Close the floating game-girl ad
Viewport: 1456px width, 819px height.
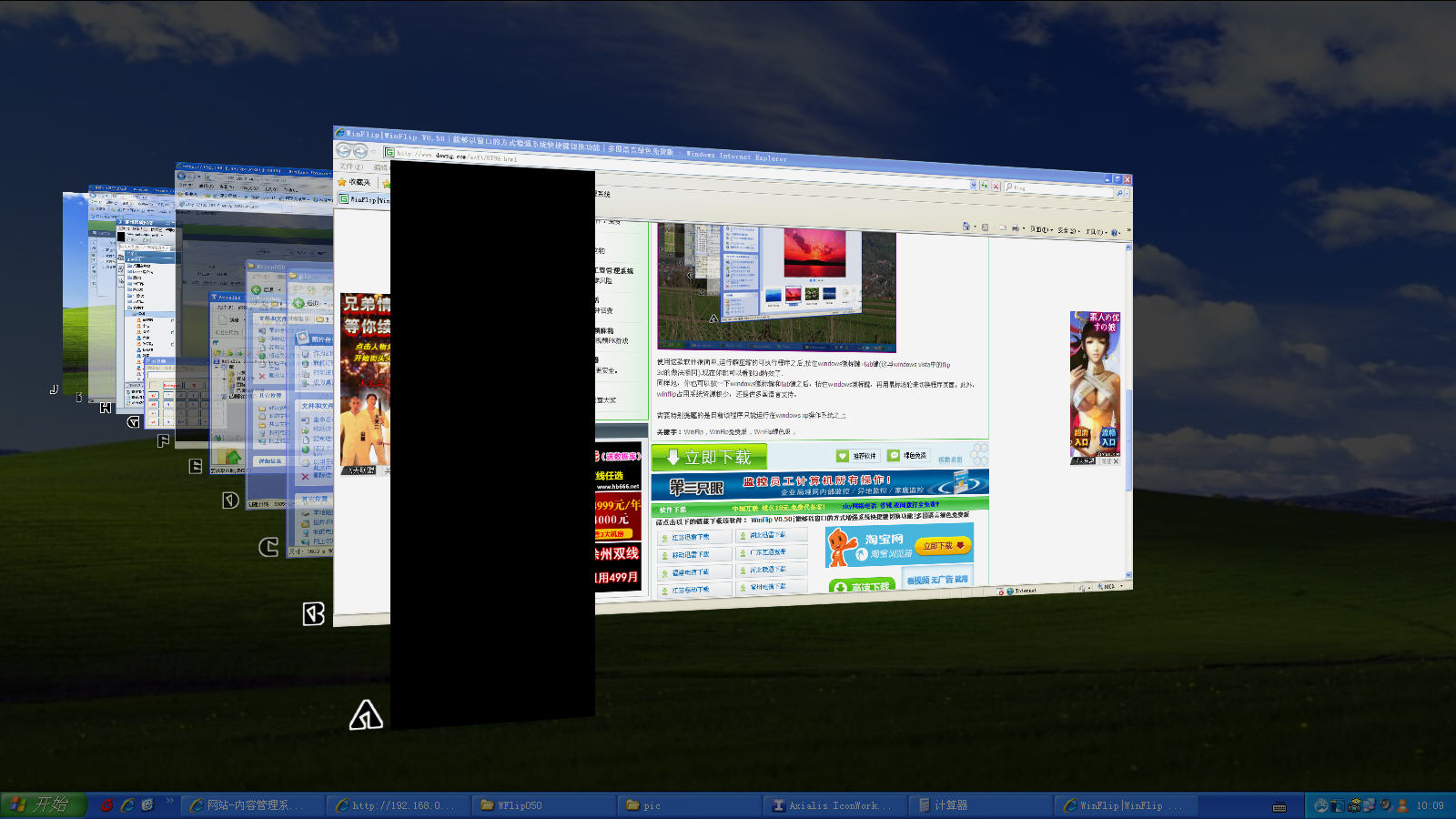(x=1116, y=461)
